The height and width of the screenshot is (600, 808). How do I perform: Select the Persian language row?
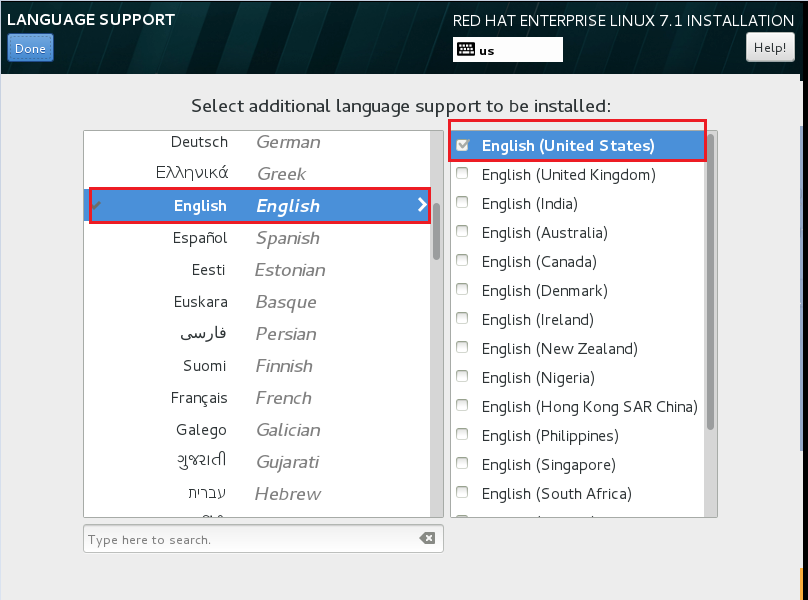pos(257,334)
